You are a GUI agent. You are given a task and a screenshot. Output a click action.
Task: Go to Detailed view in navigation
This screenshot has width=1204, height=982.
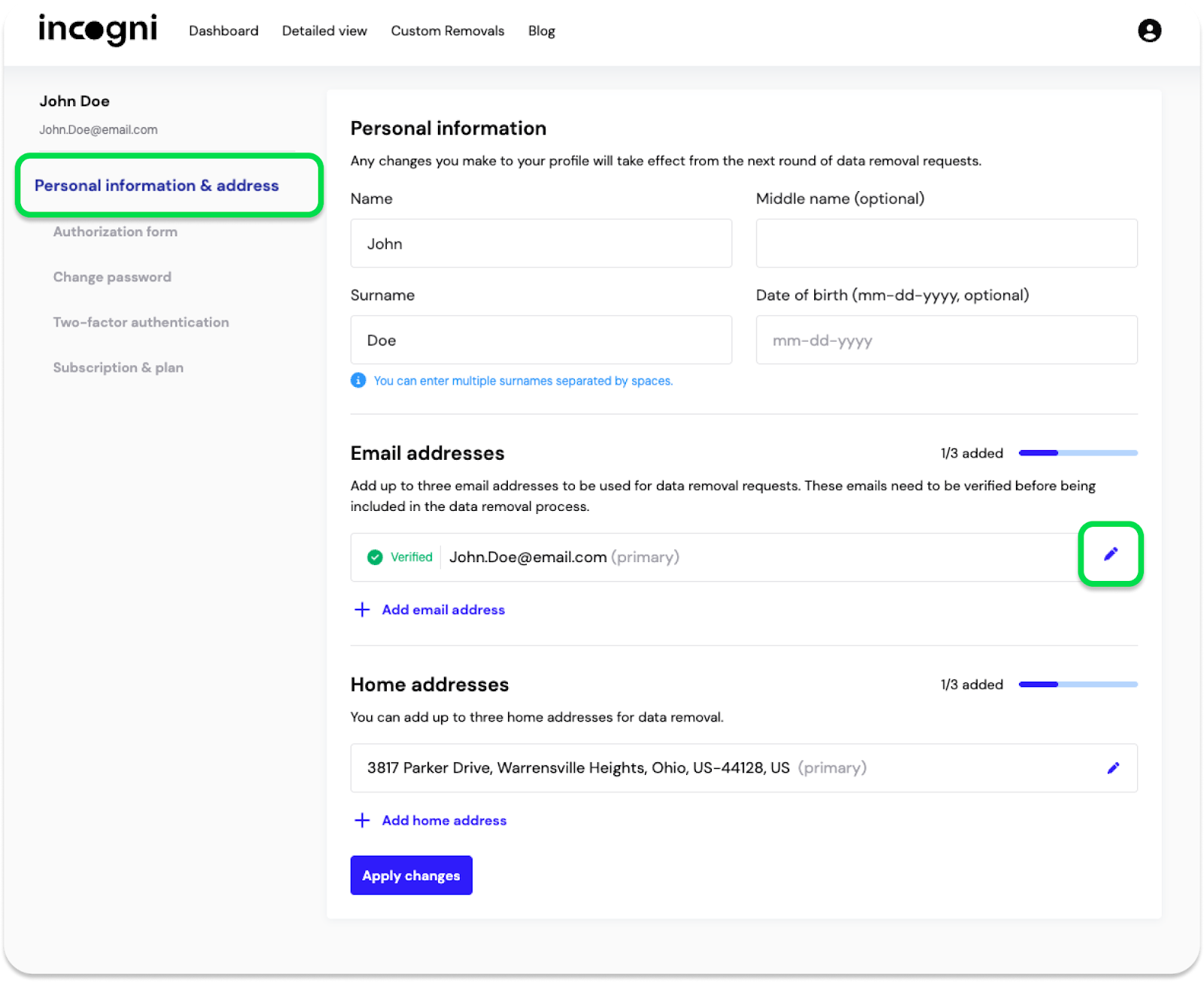point(324,31)
